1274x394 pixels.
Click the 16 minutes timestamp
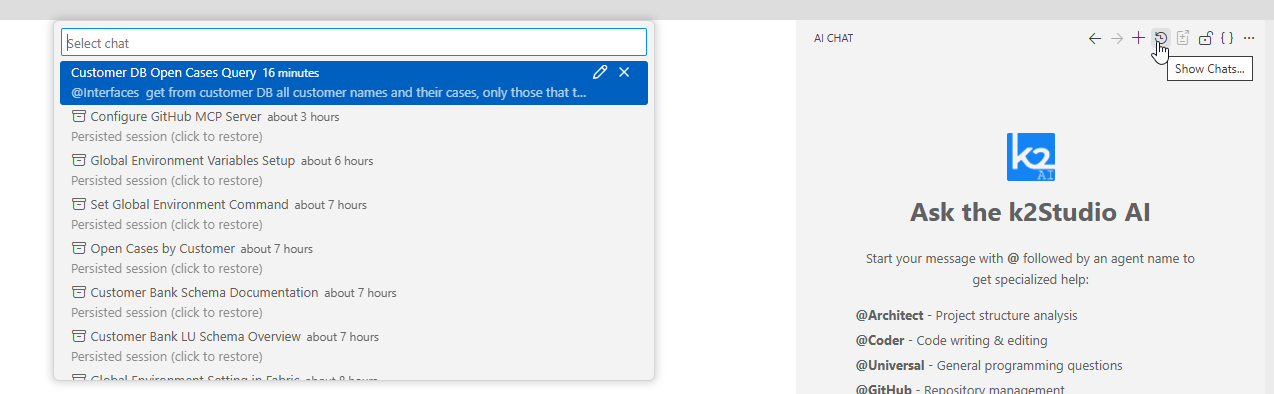pos(291,73)
